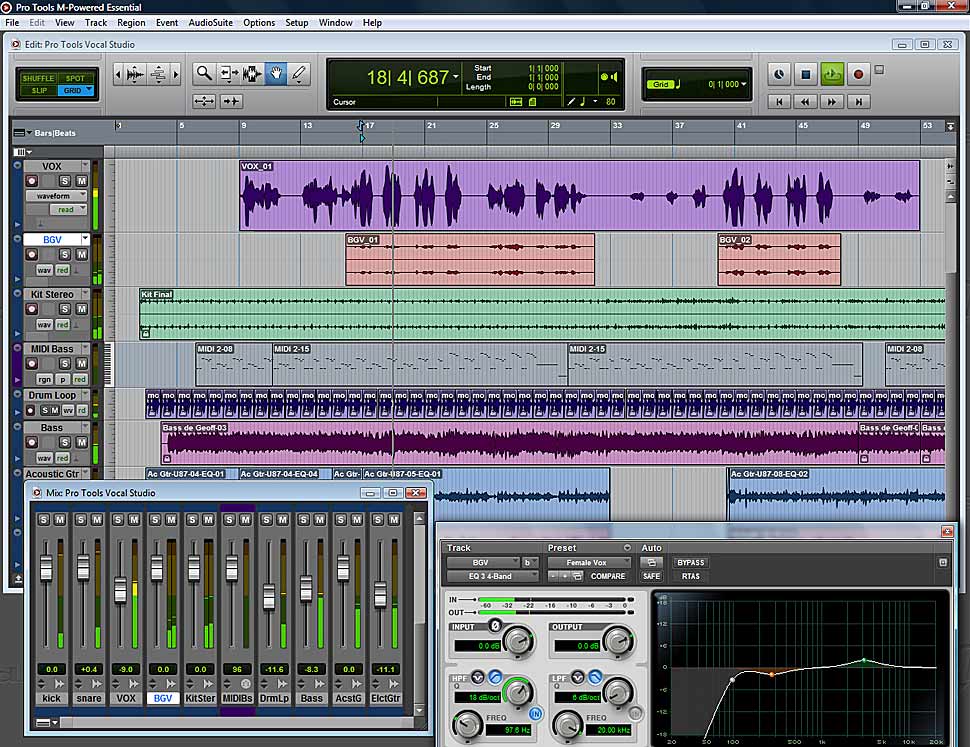Viewport: 970px width, 747px height.
Task: Click the online sync clock button
Action: pos(779,74)
